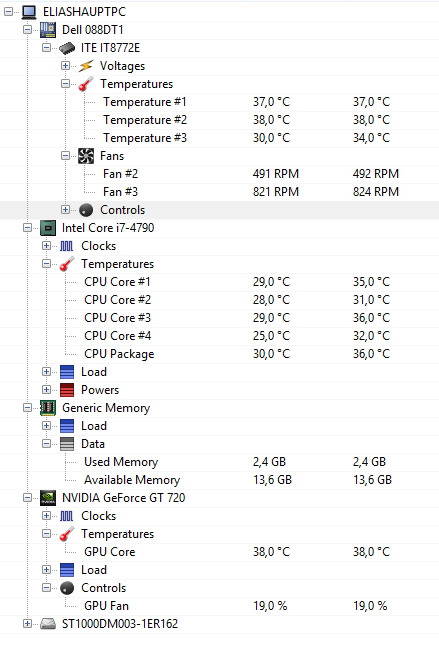439x654 pixels.
Task: Expand the Load node under NVIDIA GeForce
Action: (46, 569)
